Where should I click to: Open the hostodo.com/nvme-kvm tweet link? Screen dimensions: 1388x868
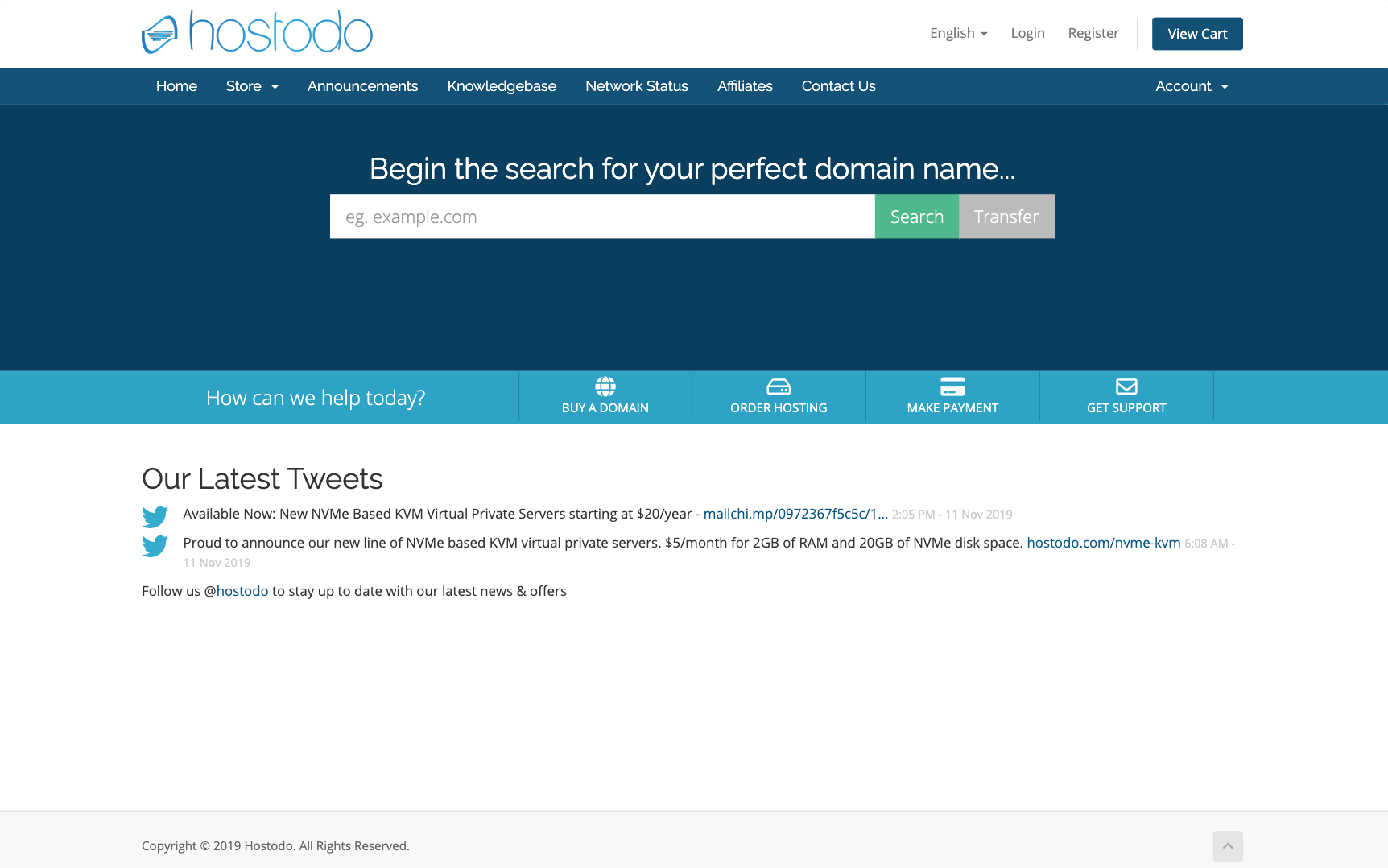point(1103,543)
